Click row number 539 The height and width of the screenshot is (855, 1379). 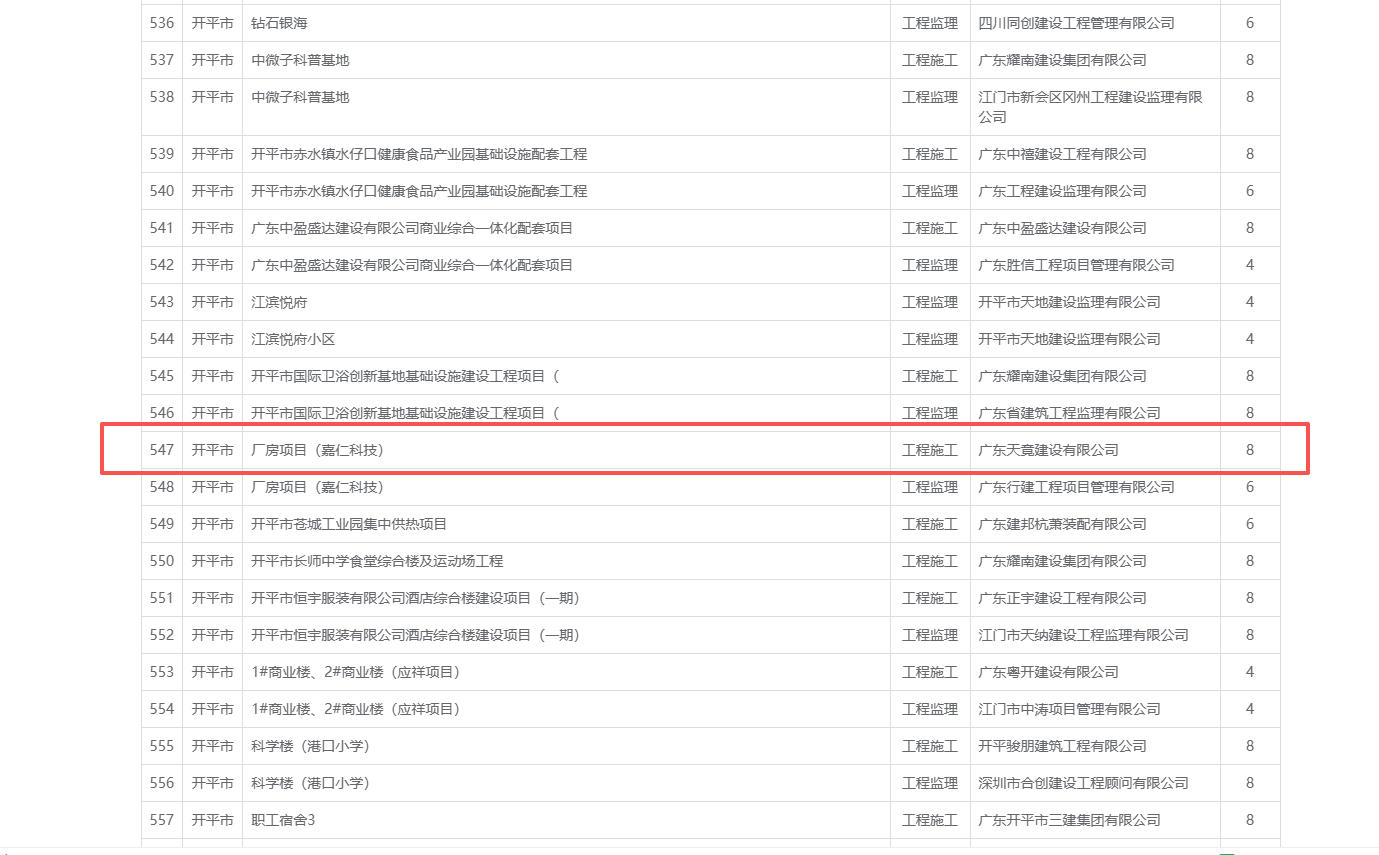162,154
